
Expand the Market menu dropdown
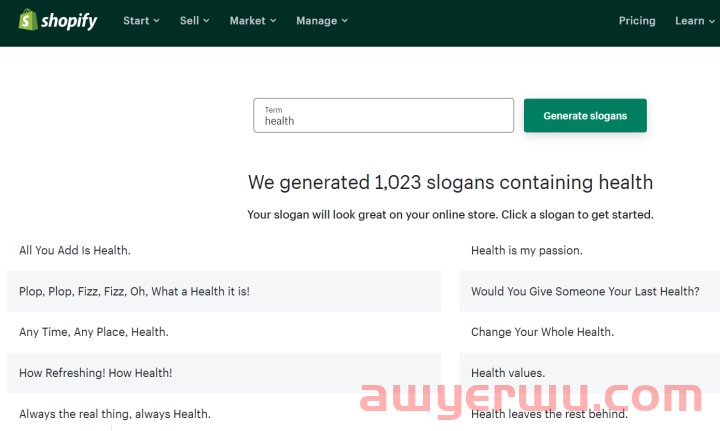[x=253, y=21]
